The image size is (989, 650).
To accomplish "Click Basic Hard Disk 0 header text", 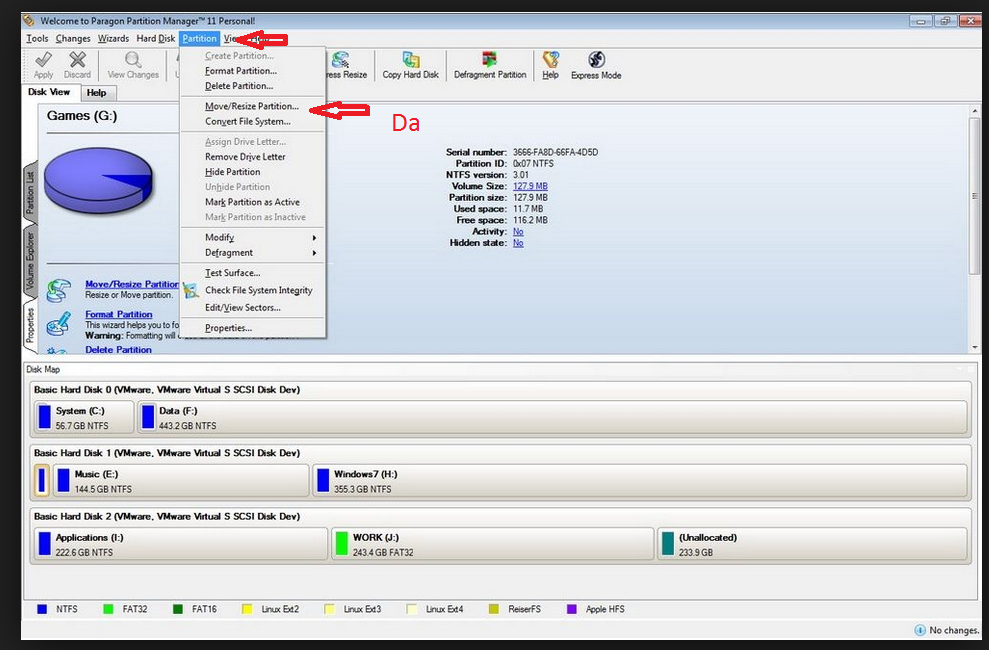I will coord(167,390).
